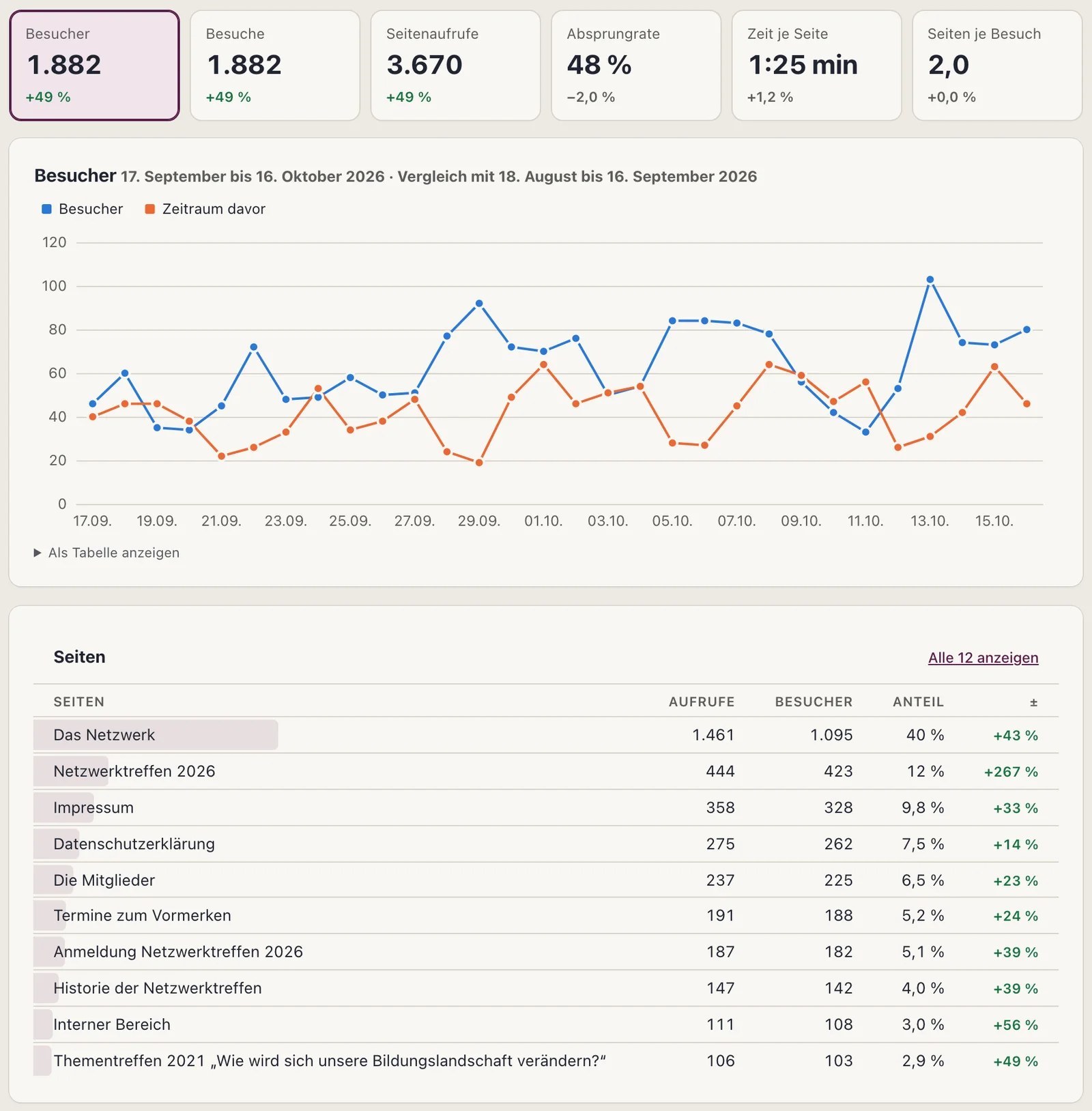Click the orange low point at 29.09.
This screenshot has height=1111, width=1092.
[x=479, y=463]
